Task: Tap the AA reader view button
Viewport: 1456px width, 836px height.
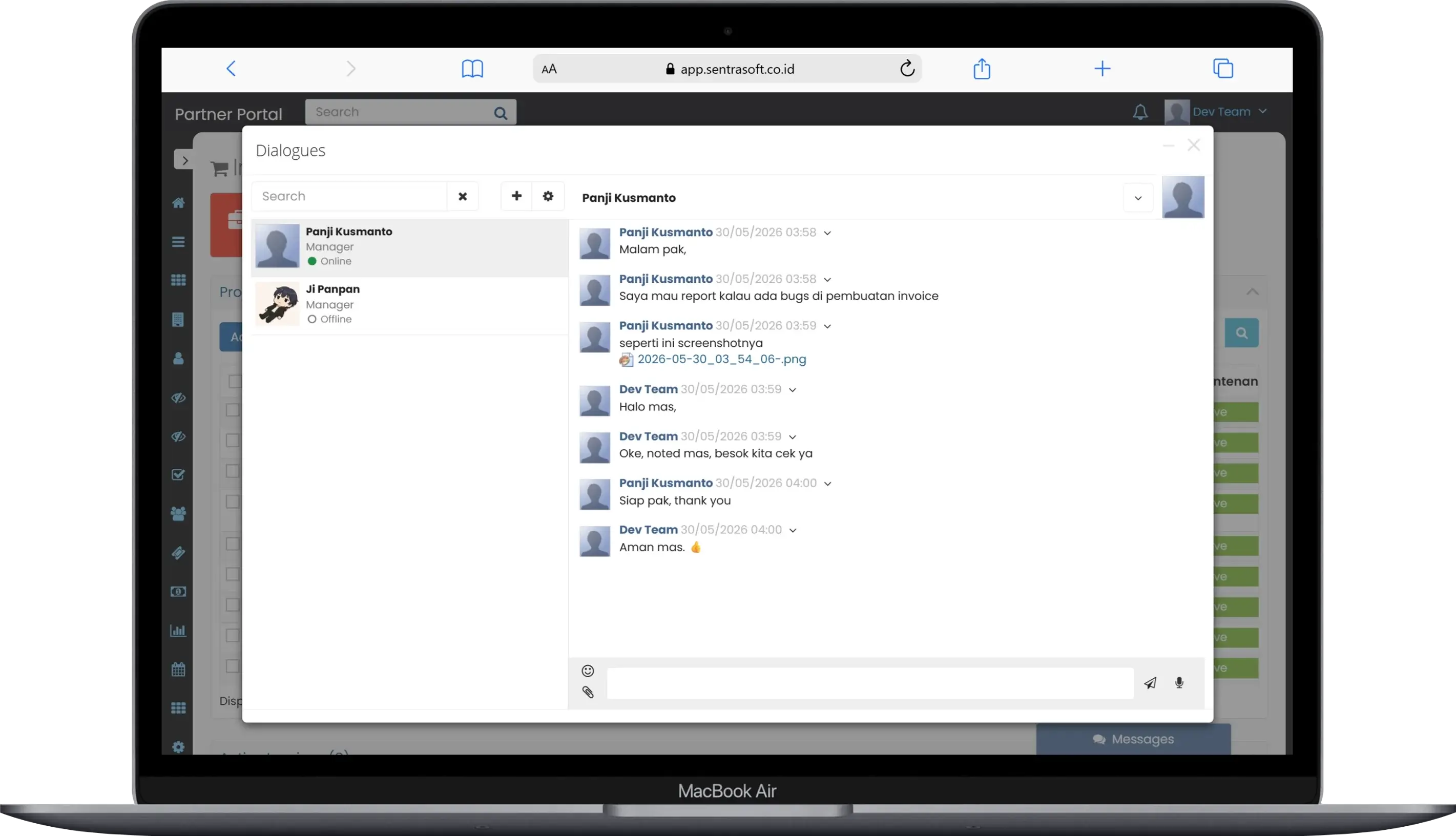Action: pos(549,69)
